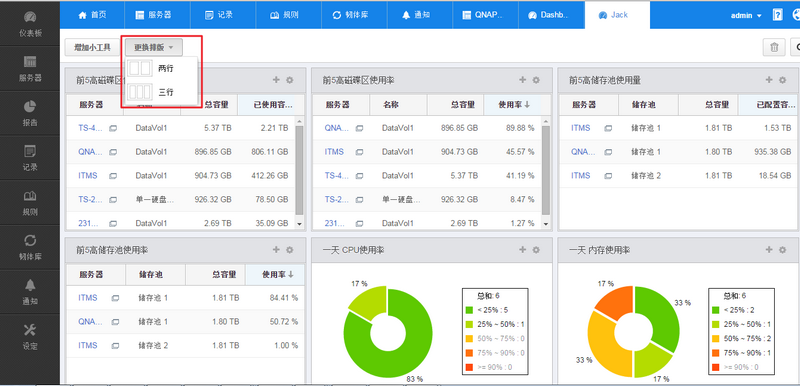Open the reports (报告) sidebar item
This screenshot has height=386, width=800.
click(30, 113)
